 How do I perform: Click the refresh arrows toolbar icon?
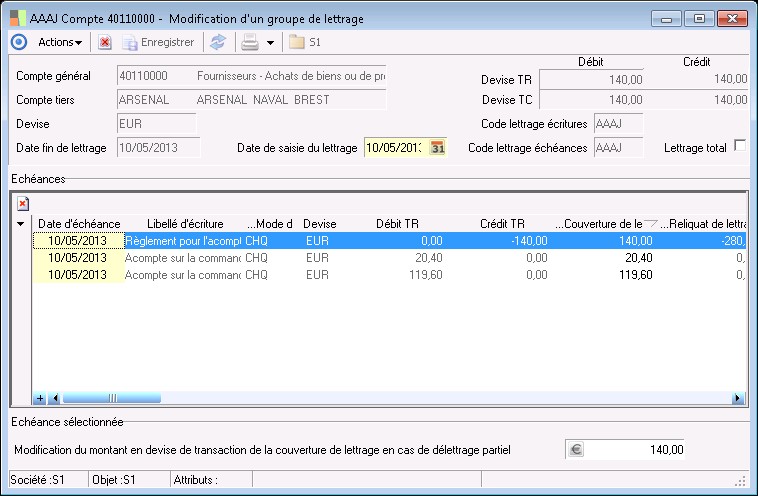coord(218,42)
